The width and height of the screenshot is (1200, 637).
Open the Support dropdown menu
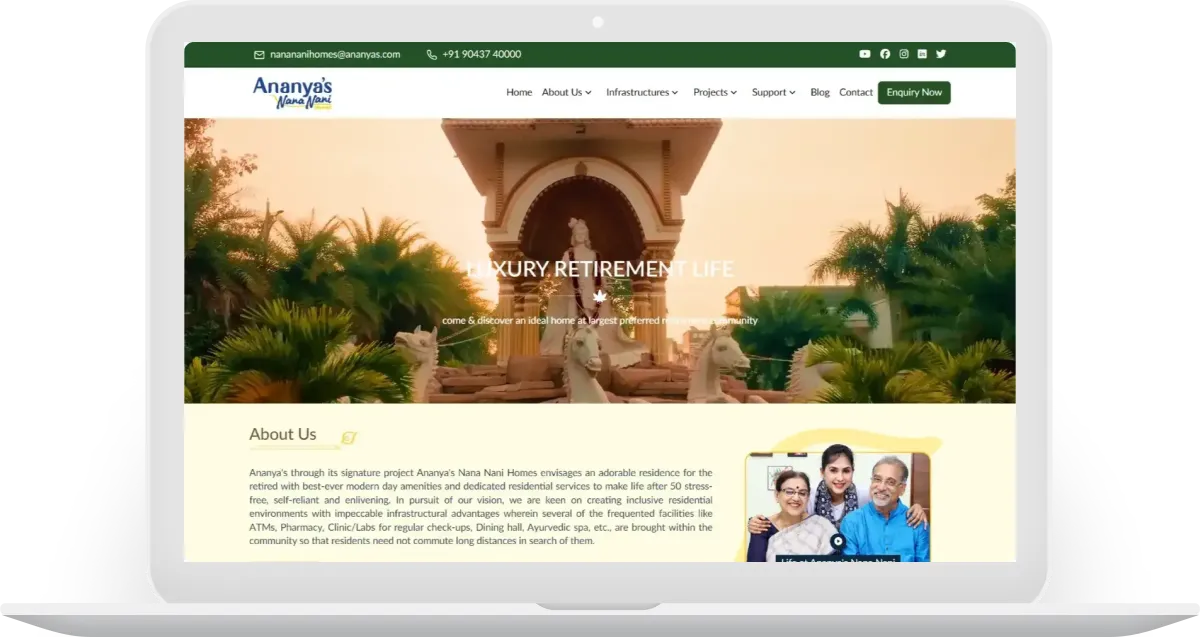click(x=774, y=93)
